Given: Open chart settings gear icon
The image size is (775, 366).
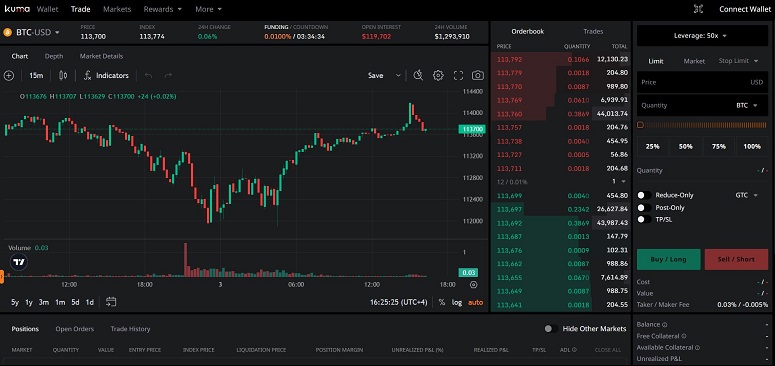Looking at the screenshot, I should tap(438, 76).
